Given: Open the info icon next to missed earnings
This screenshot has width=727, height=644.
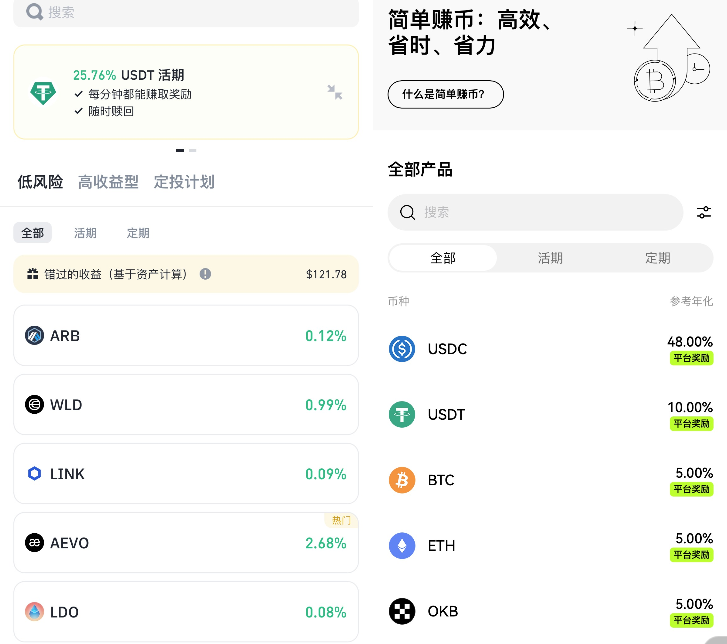Looking at the screenshot, I should 205,274.
